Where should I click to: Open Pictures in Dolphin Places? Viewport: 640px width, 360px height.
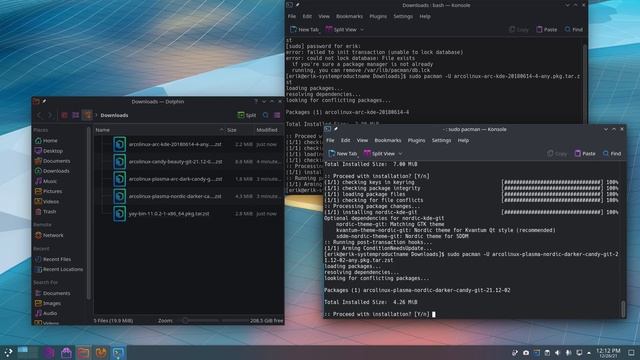(49, 191)
